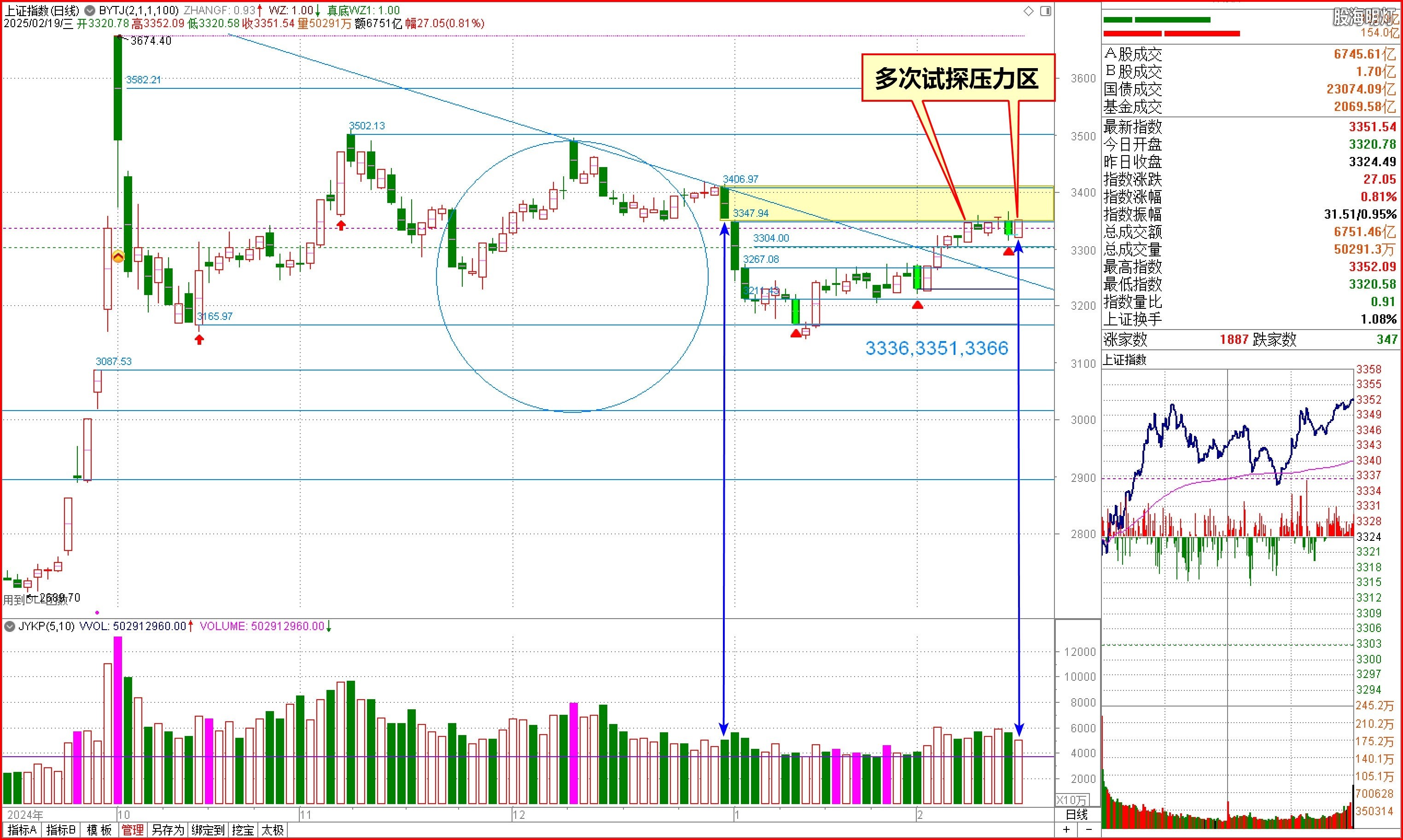
Task: Toggle the side panel layout icon
Action: (x=1046, y=11)
